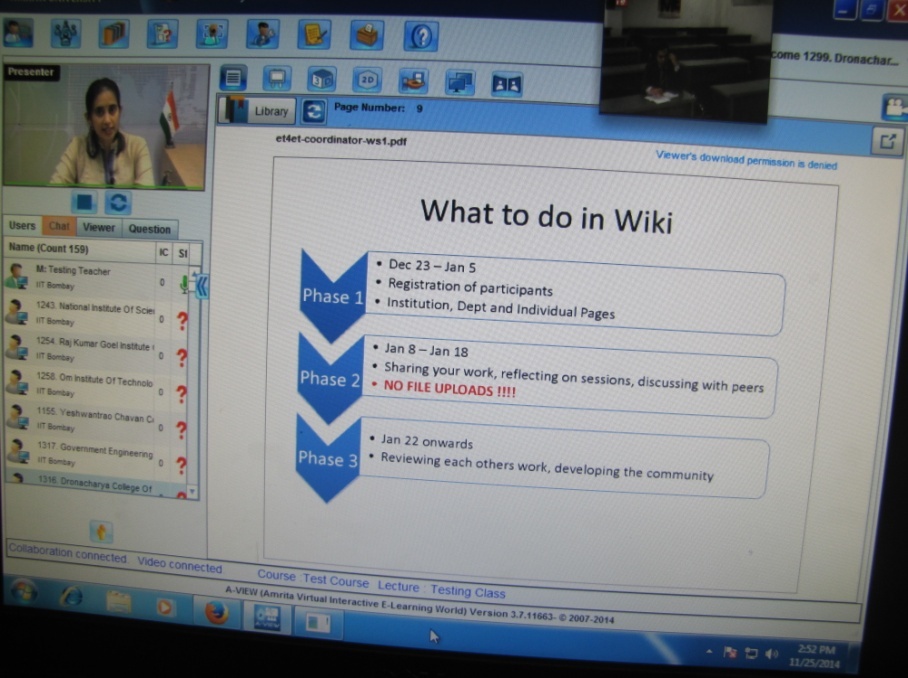Show hidden system tray icons arrow
Screen dimensions: 908x678
(x=709, y=651)
